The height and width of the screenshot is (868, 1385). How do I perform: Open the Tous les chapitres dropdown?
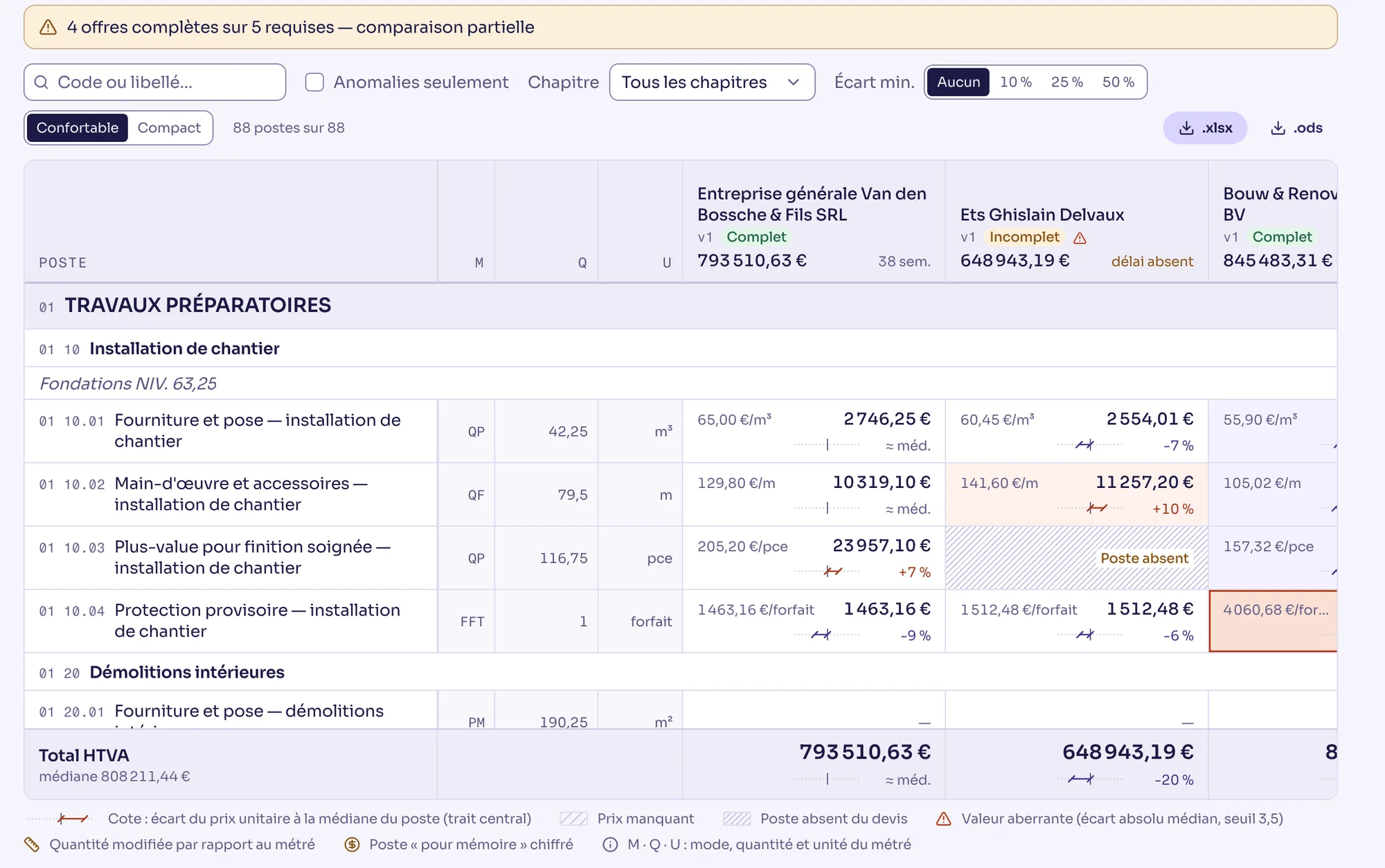pyautogui.click(x=712, y=82)
